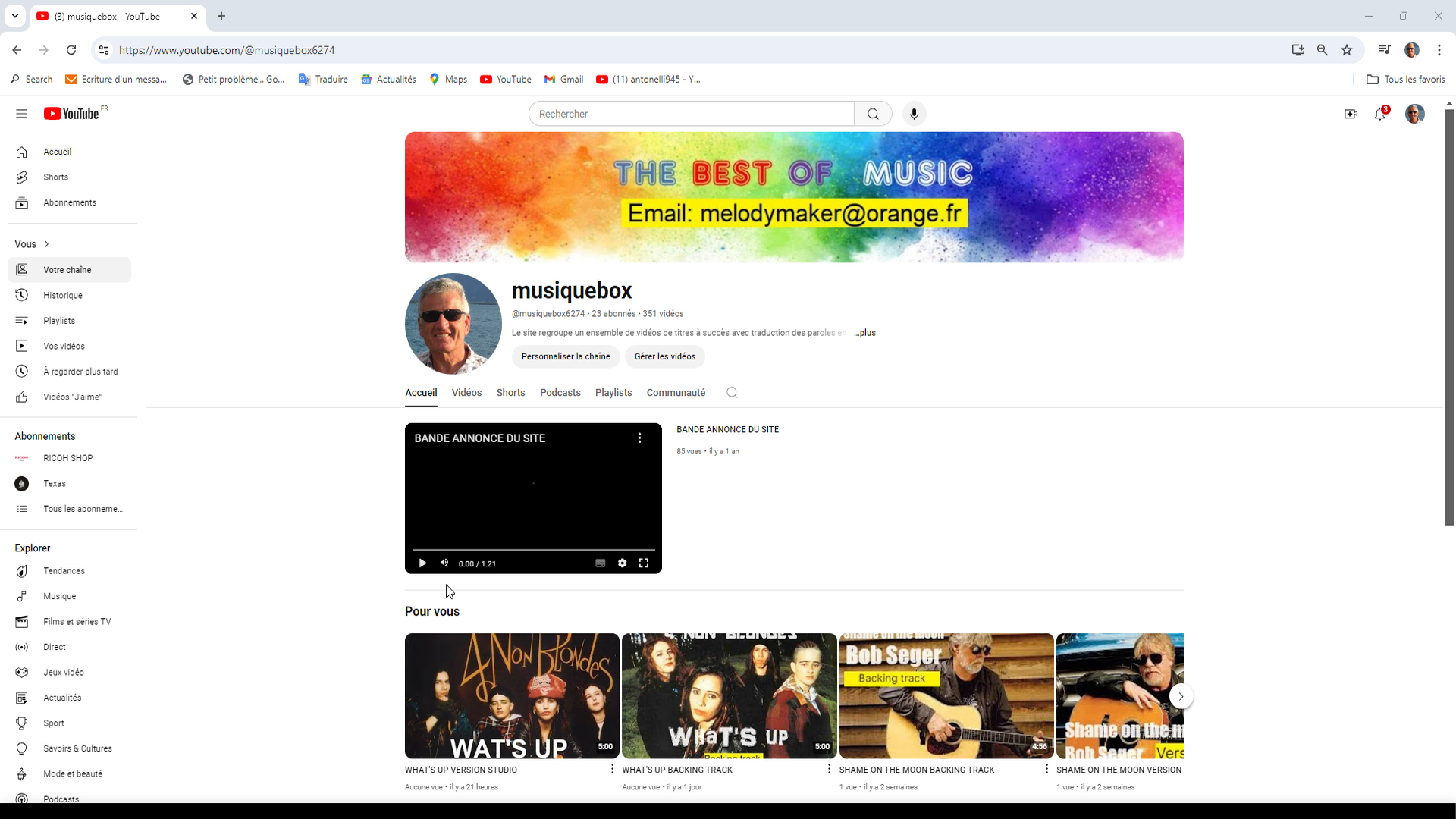Bookmark this page with star icon

coord(1347,50)
